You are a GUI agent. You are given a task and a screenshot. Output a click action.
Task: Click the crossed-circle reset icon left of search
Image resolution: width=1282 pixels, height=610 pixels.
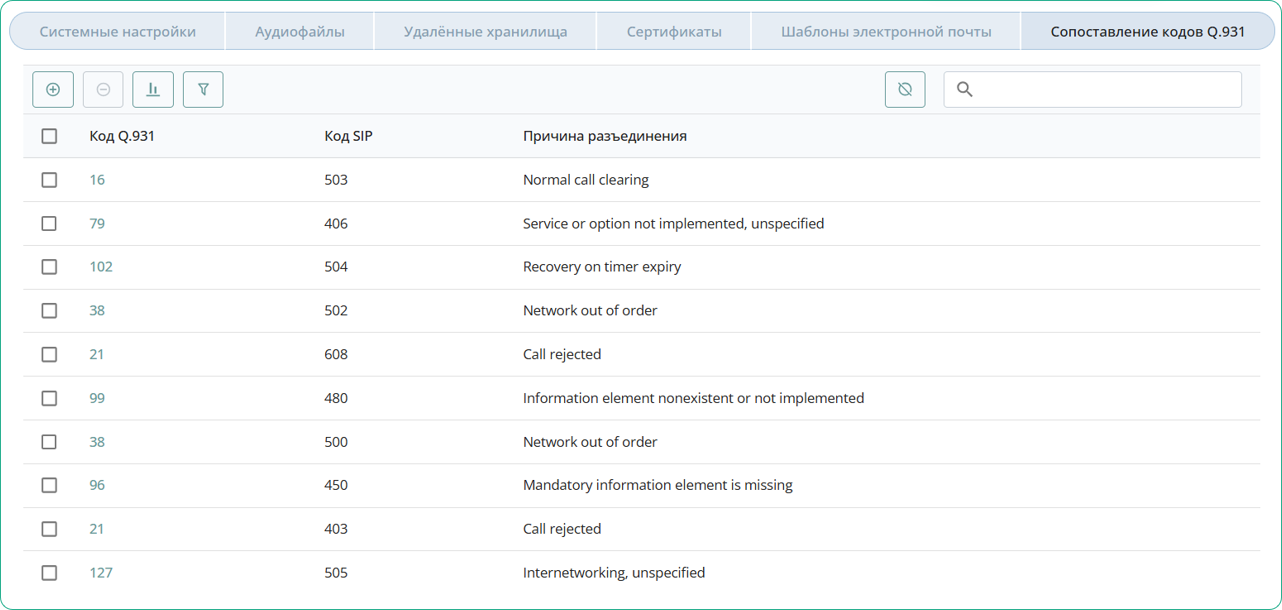click(x=905, y=90)
